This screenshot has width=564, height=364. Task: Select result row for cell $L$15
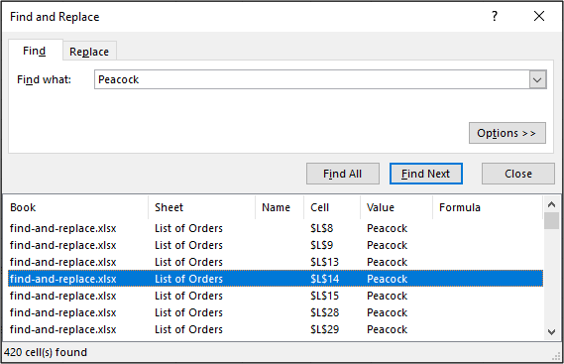tap(276, 296)
